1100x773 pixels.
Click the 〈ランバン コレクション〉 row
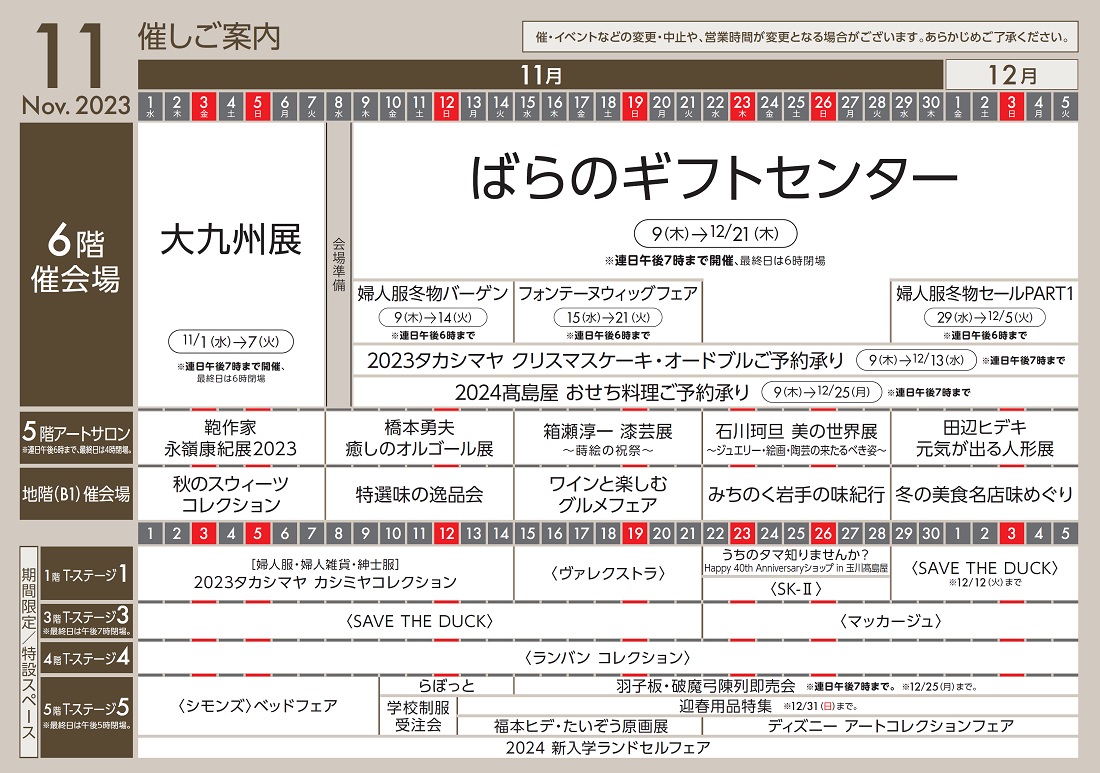click(x=608, y=657)
